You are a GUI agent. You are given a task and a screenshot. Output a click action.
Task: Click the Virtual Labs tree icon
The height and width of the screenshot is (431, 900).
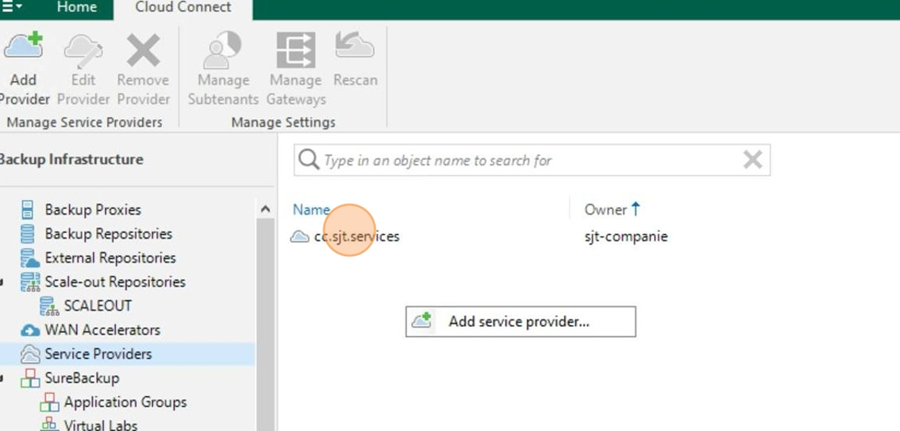tap(49, 425)
